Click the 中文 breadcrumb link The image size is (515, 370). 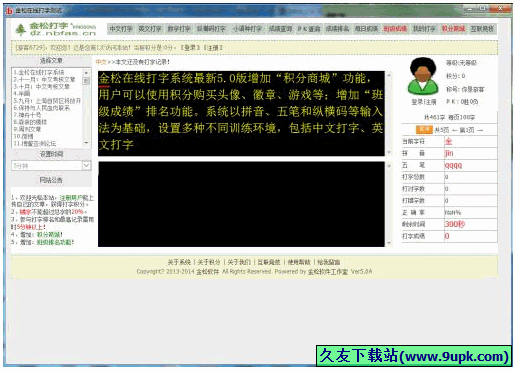tap(101, 62)
